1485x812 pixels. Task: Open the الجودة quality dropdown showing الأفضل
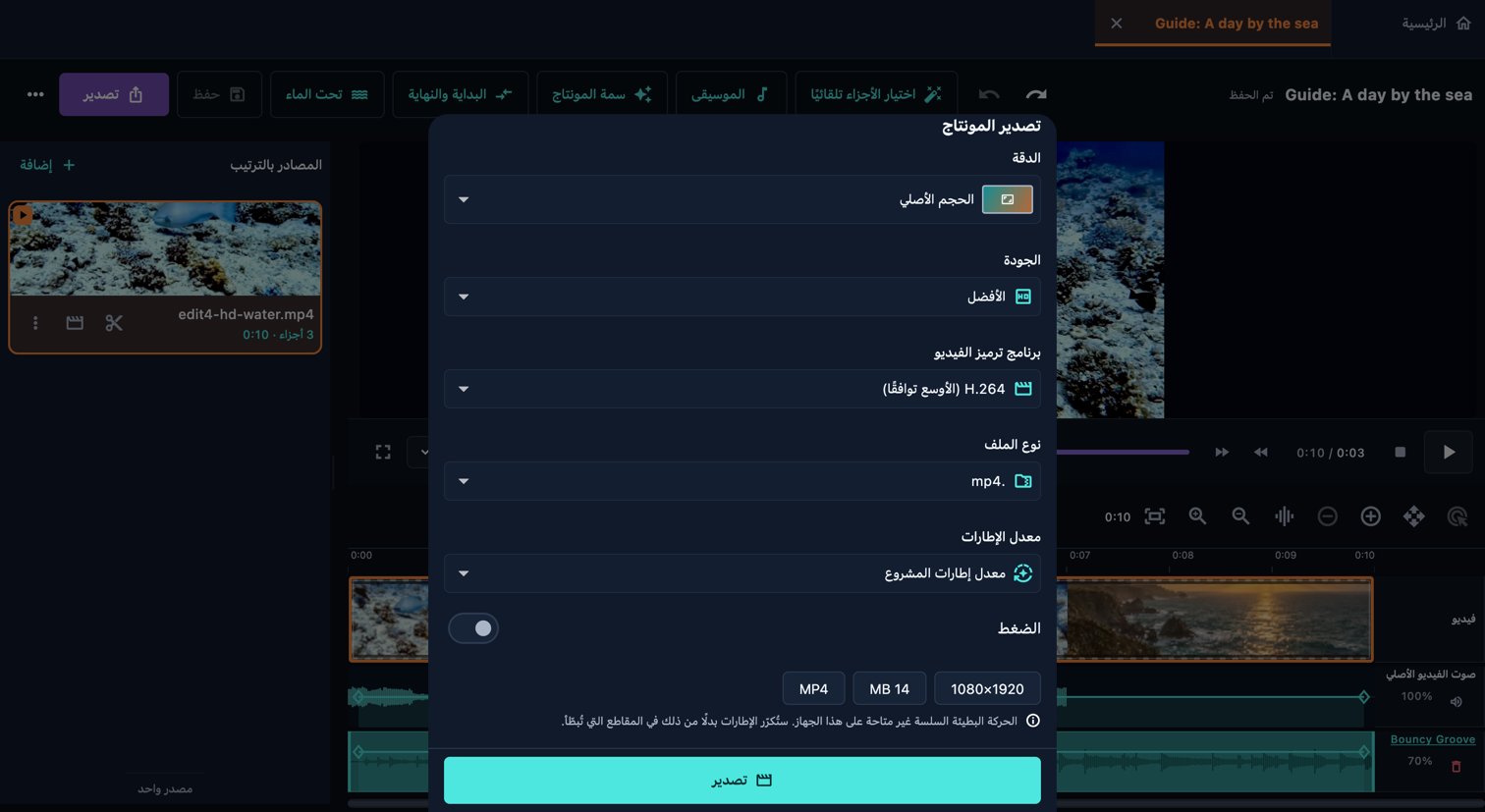(742, 297)
